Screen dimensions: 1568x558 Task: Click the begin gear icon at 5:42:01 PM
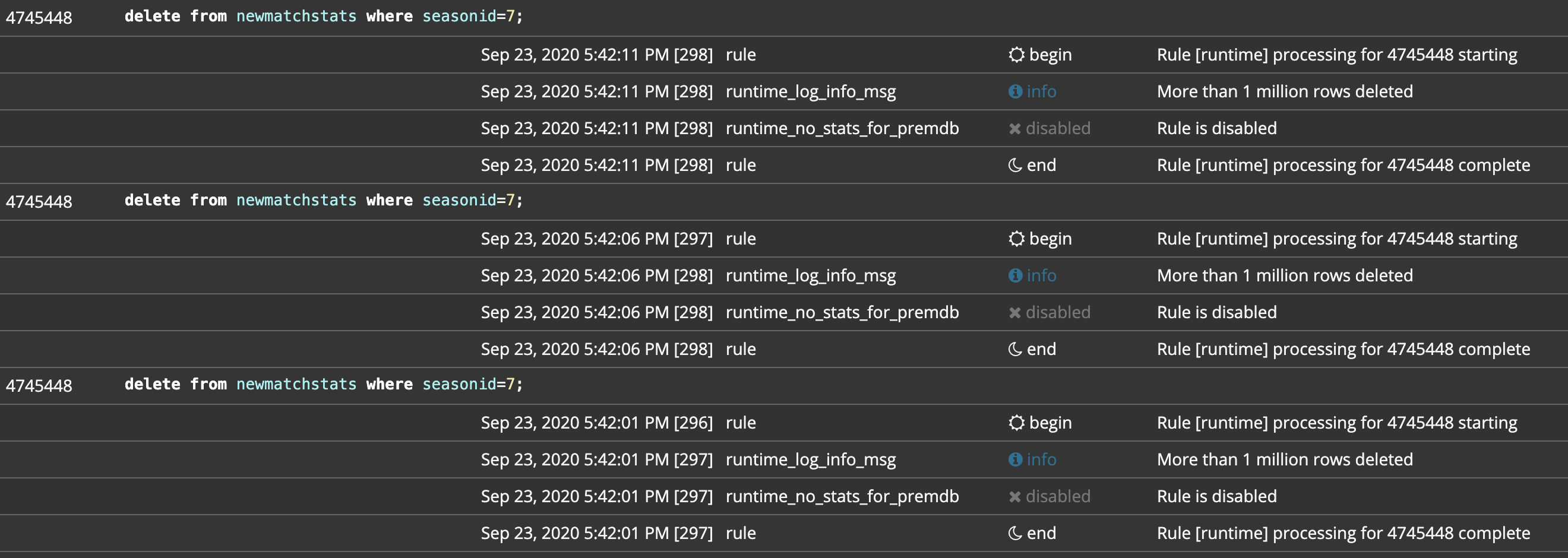tap(1016, 423)
